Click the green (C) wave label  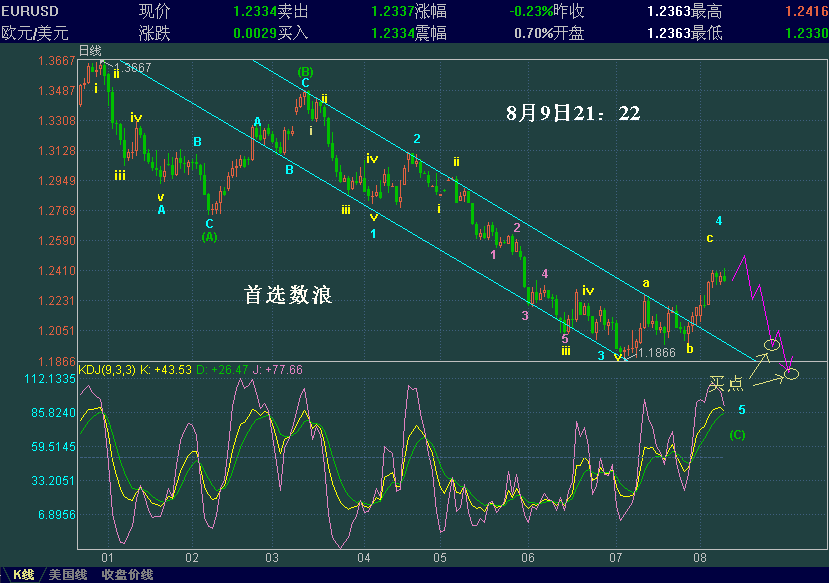[737, 435]
